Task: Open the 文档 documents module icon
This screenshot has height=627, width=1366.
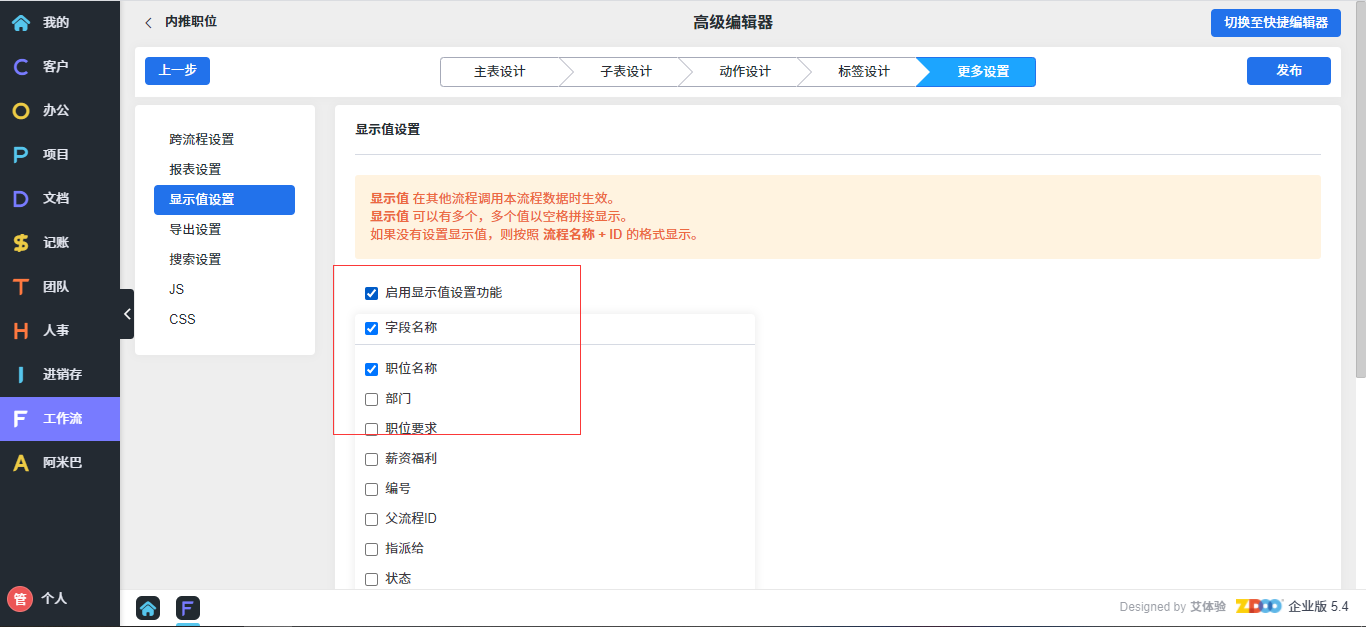Action: [20, 198]
